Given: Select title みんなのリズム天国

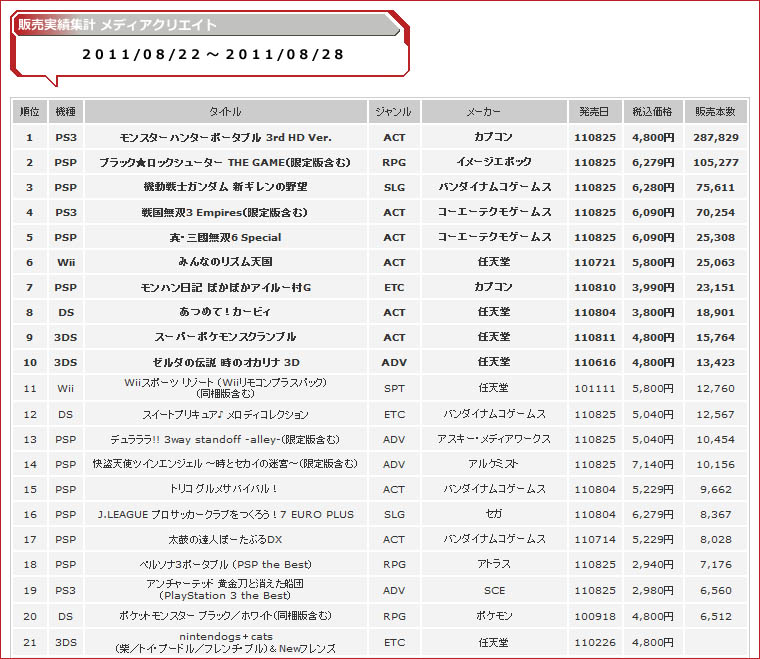Looking at the screenshot, I should (x=225, y=262).
